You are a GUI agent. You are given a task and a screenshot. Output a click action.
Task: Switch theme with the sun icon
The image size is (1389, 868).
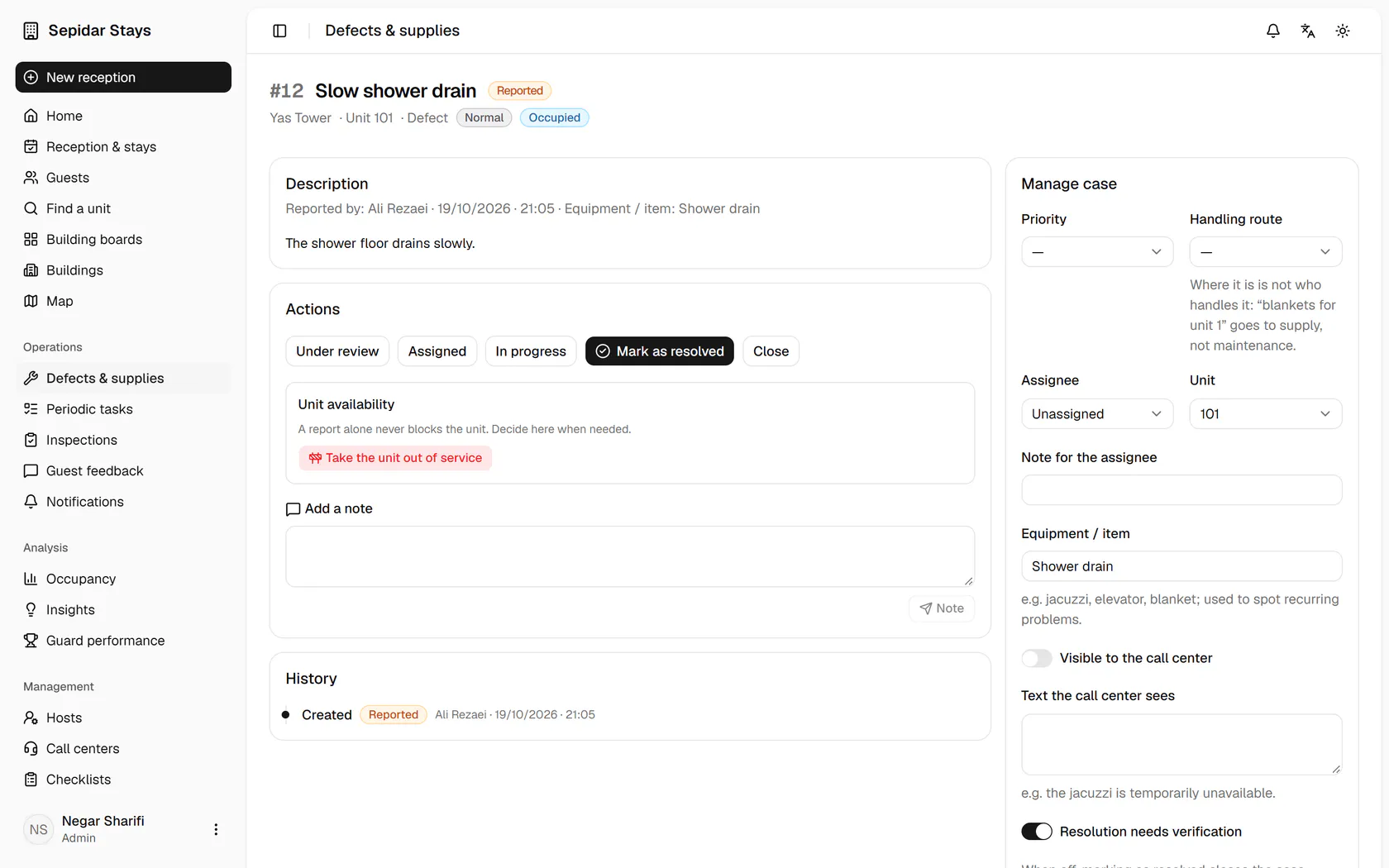tap(1343, 31)
